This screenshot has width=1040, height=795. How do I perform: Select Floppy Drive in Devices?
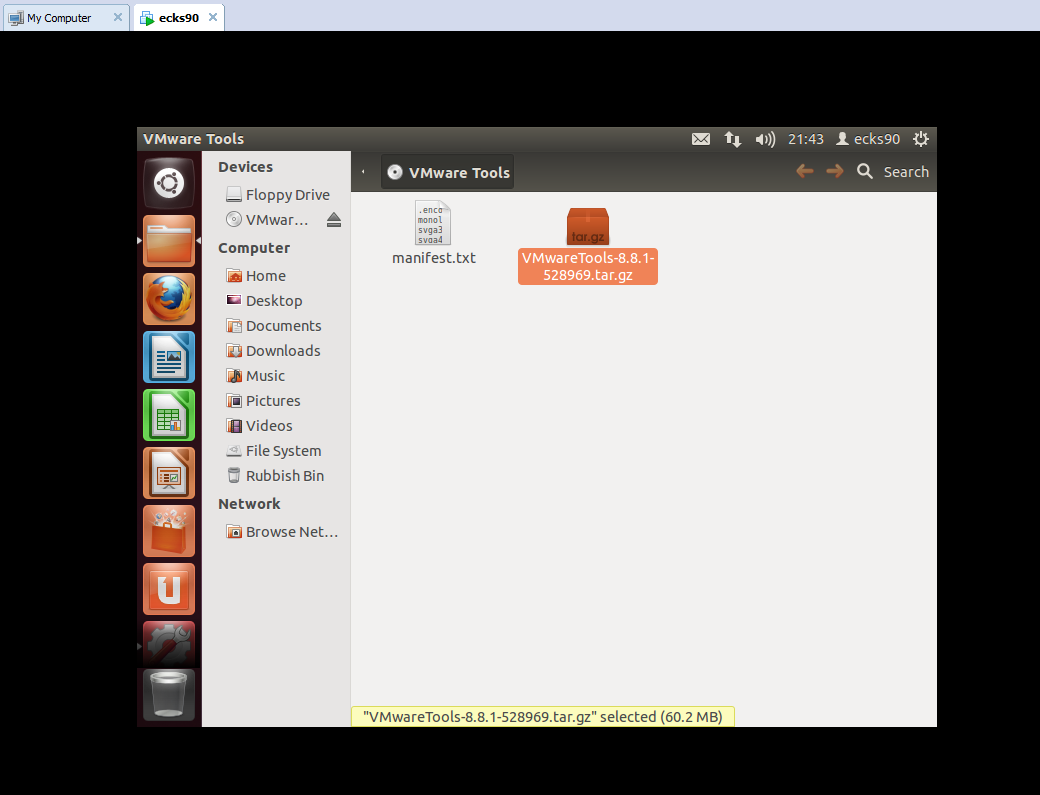click(277, 195)
